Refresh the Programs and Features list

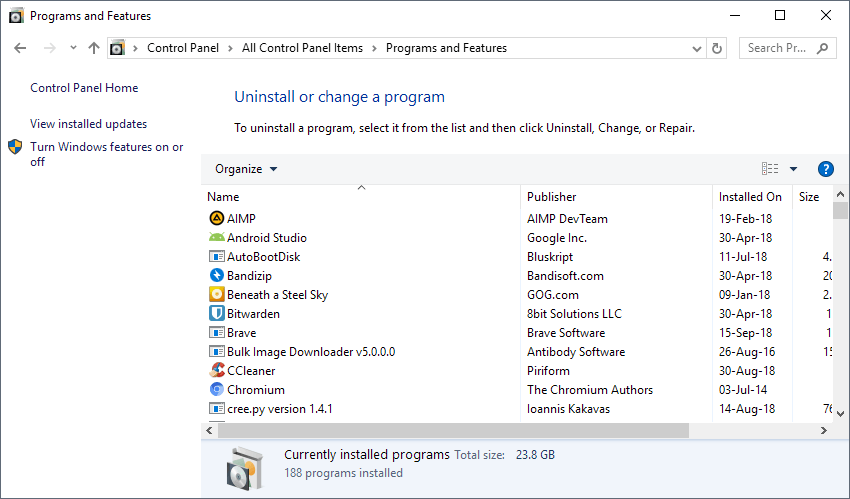tap(717, 48)
